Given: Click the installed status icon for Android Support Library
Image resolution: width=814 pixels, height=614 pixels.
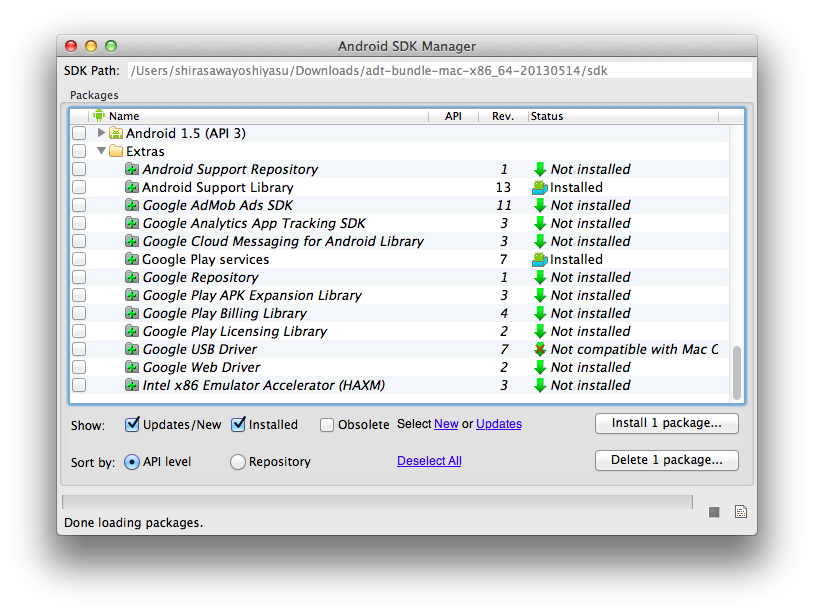Looking at the screenshot, I should click(x=540, y=187).
